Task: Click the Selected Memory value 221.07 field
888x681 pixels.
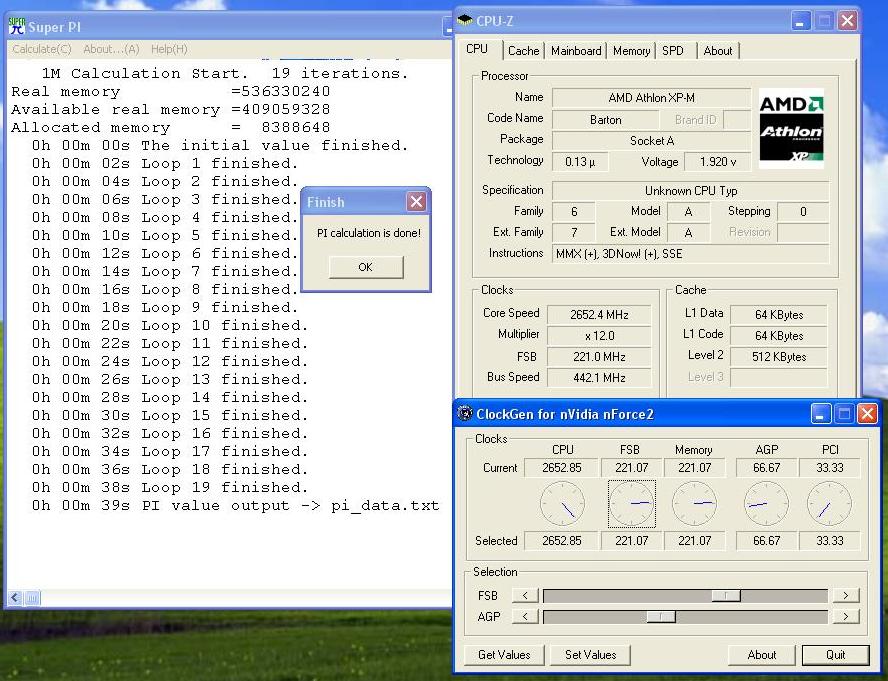Action: tap(694, 540)
